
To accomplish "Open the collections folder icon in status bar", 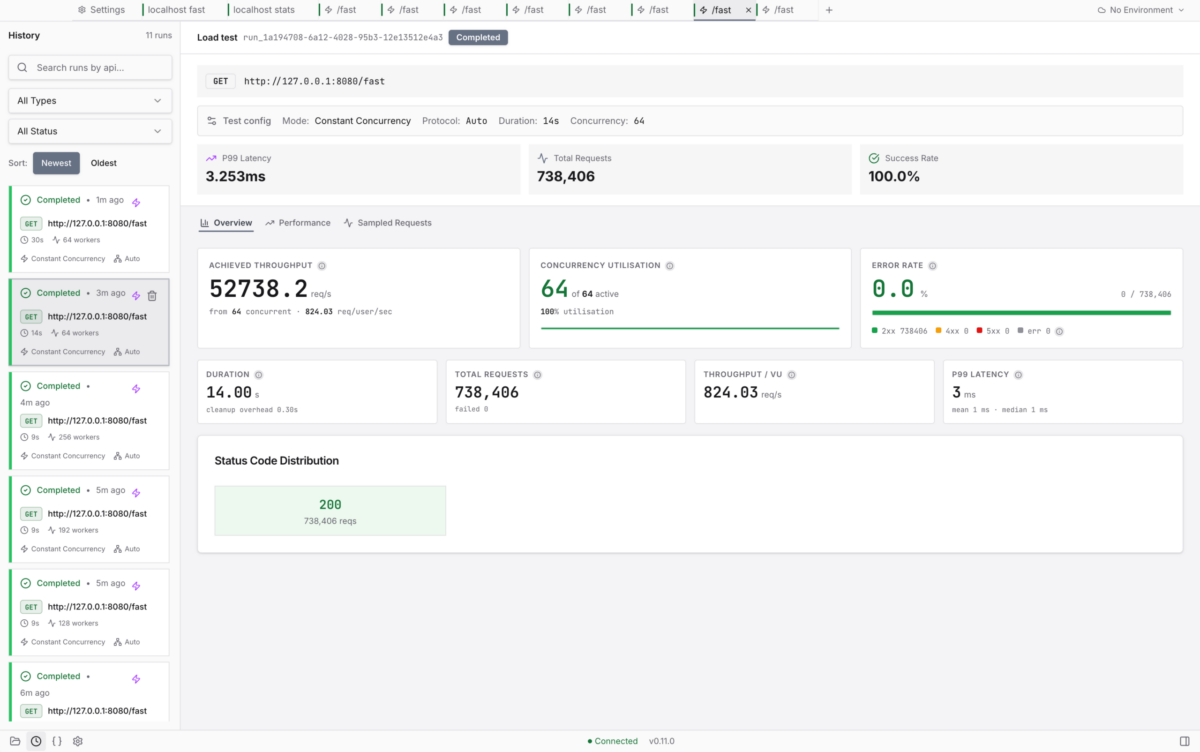I will point(15,741).
